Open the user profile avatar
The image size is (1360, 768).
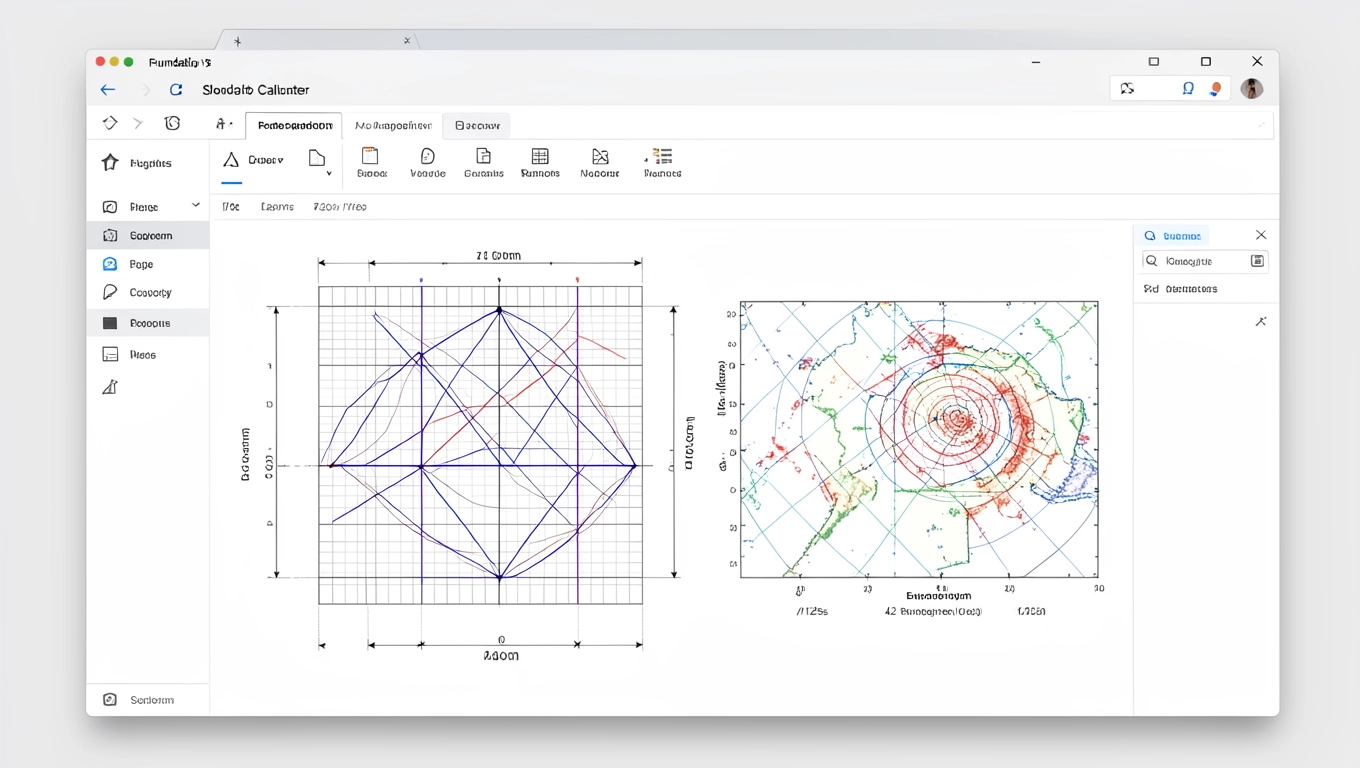point(1251,89)
